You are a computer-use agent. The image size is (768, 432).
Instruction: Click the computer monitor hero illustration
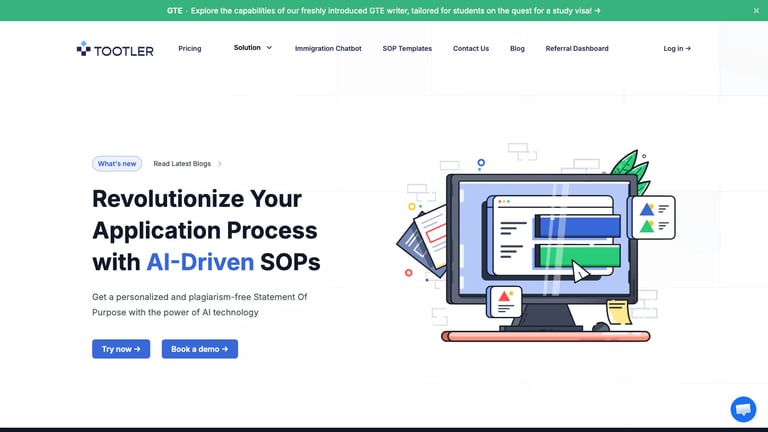click(x=537, y=242)
